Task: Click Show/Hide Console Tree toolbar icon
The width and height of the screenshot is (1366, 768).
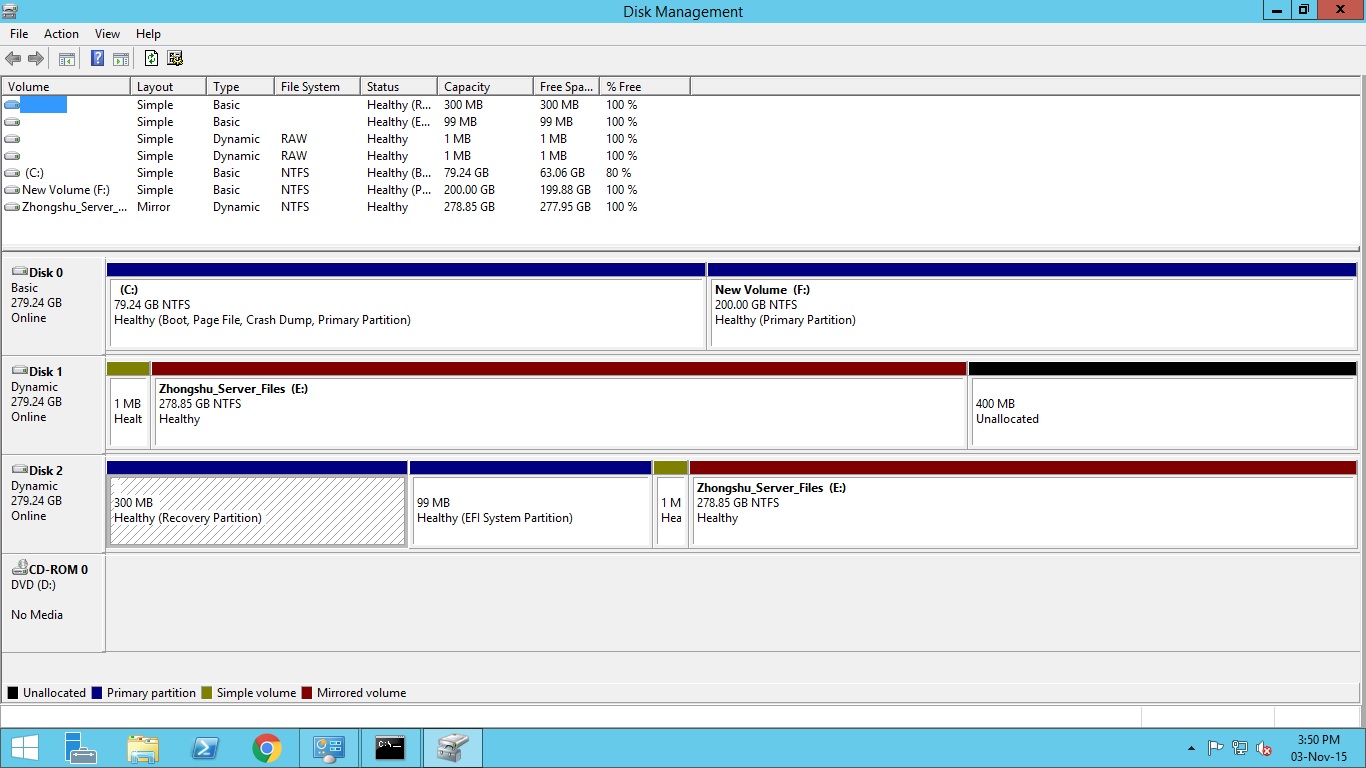Action: (67, 59)
